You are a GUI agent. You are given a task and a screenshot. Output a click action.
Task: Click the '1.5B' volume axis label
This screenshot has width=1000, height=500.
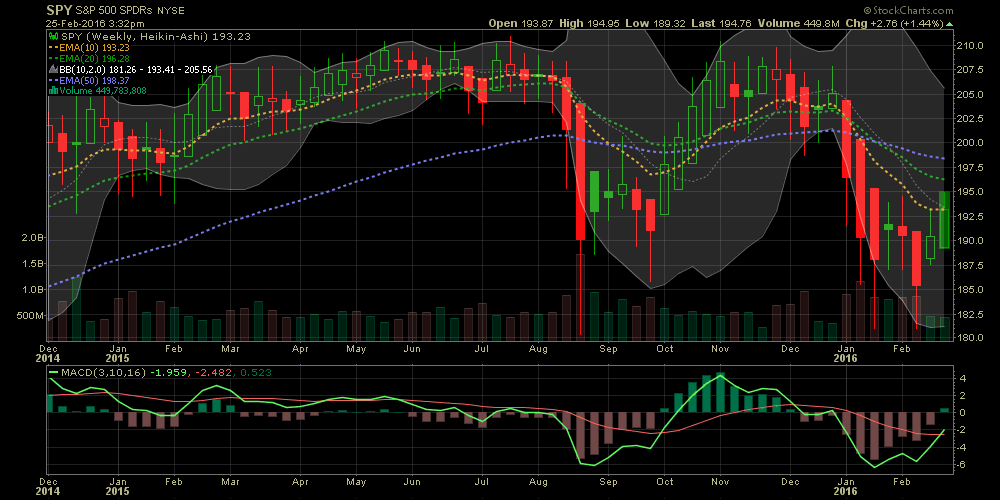33,264
